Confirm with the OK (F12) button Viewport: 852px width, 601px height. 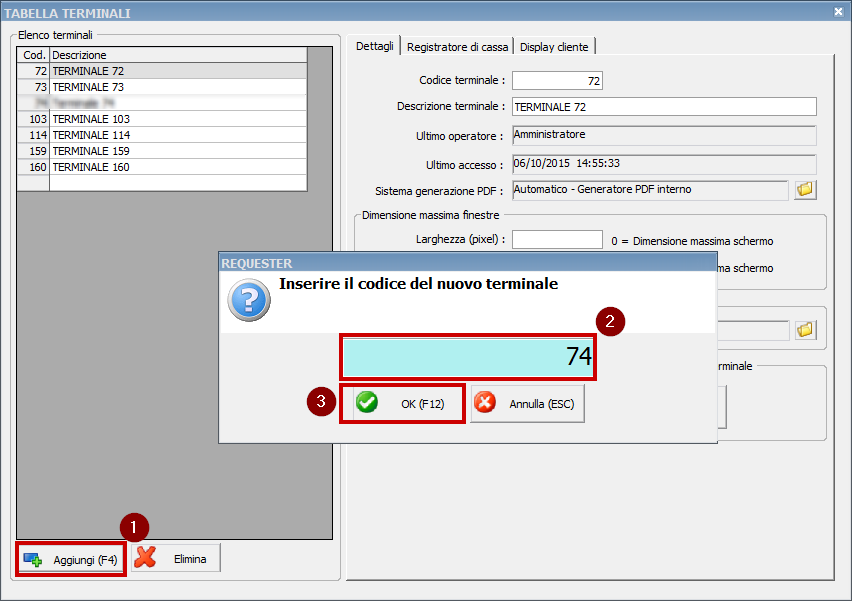coord(403,403)
